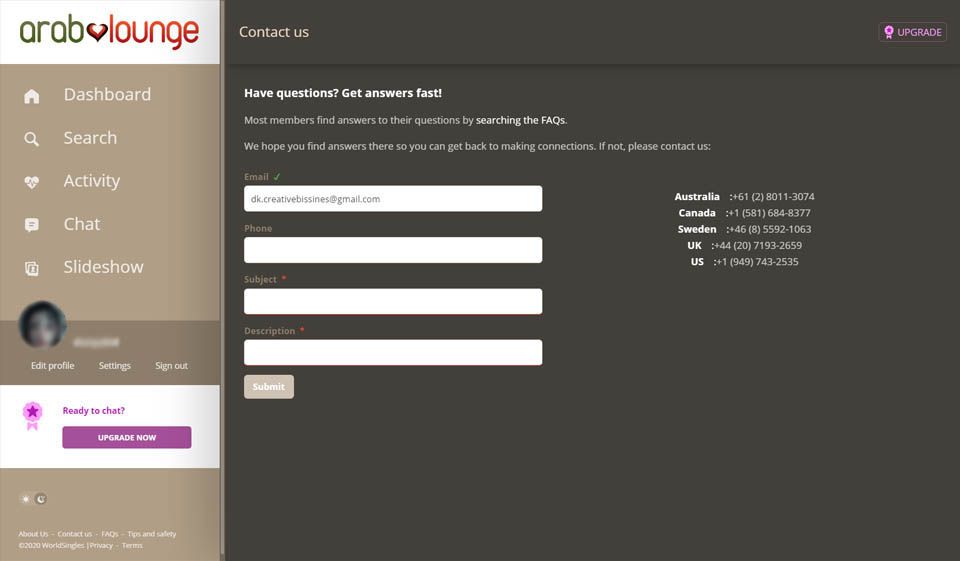
Task: Sign out of the account
Action: coord(171,366)
